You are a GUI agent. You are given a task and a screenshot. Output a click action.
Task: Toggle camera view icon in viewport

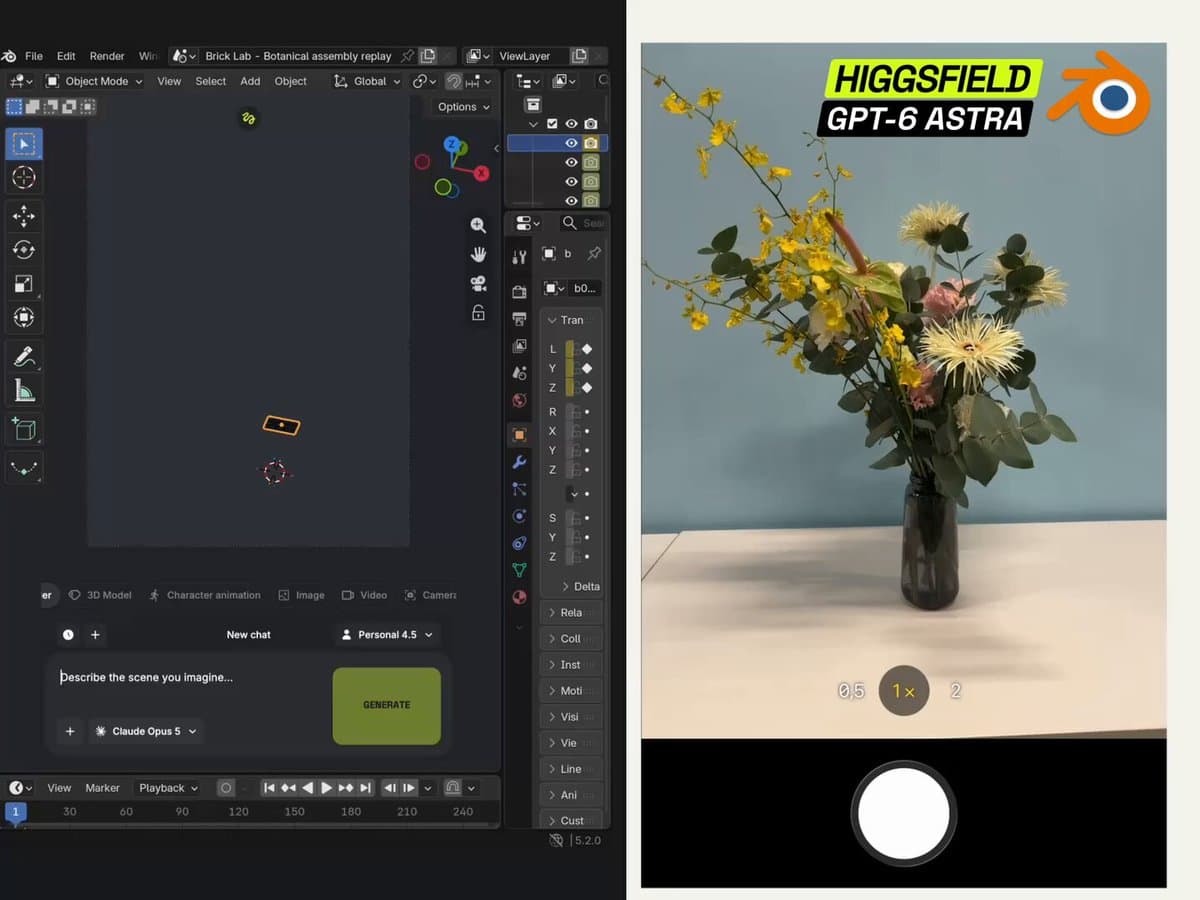click(x=478, y=284)
